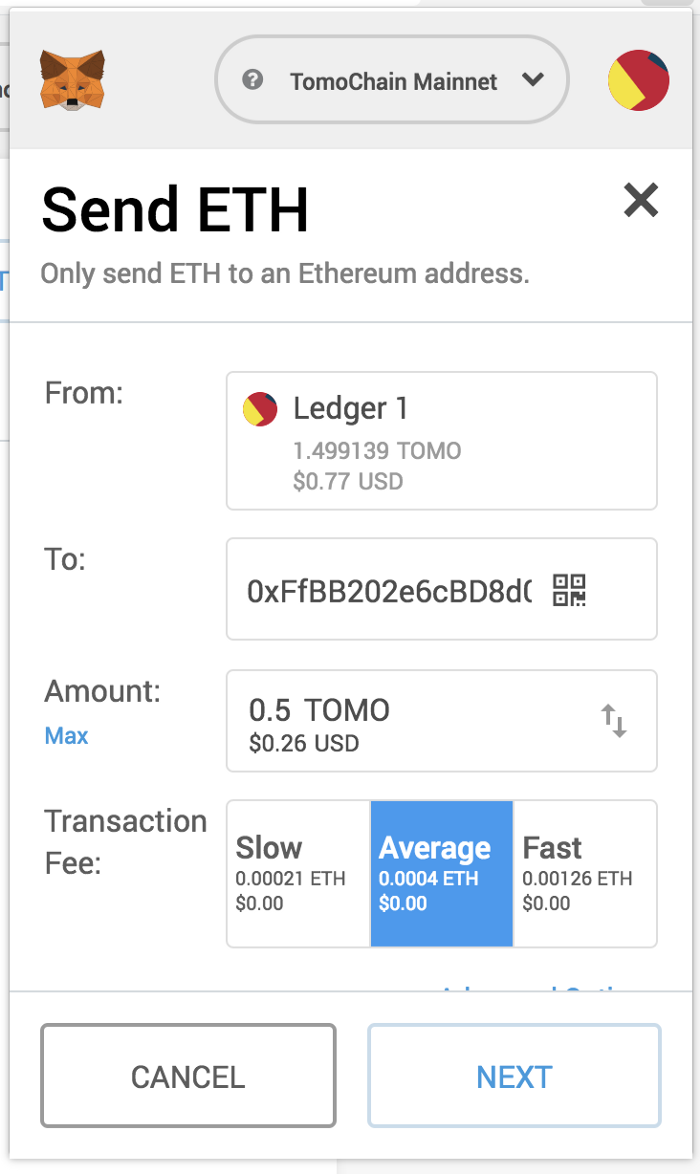Image resolution: width=700 pixels, height=1174 pixels.
Task: Click the Max amount link
Action: [67, 736]
